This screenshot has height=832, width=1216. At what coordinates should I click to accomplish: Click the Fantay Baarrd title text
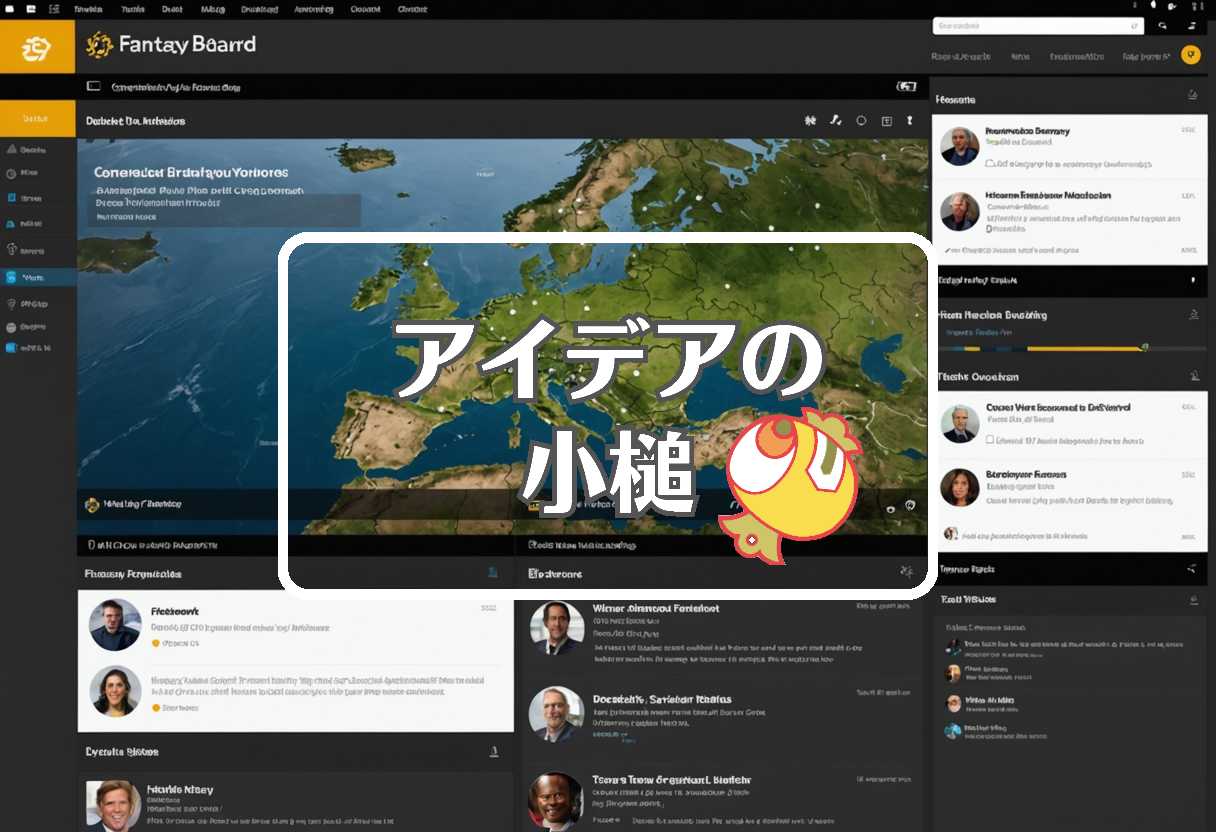[187, 44]
